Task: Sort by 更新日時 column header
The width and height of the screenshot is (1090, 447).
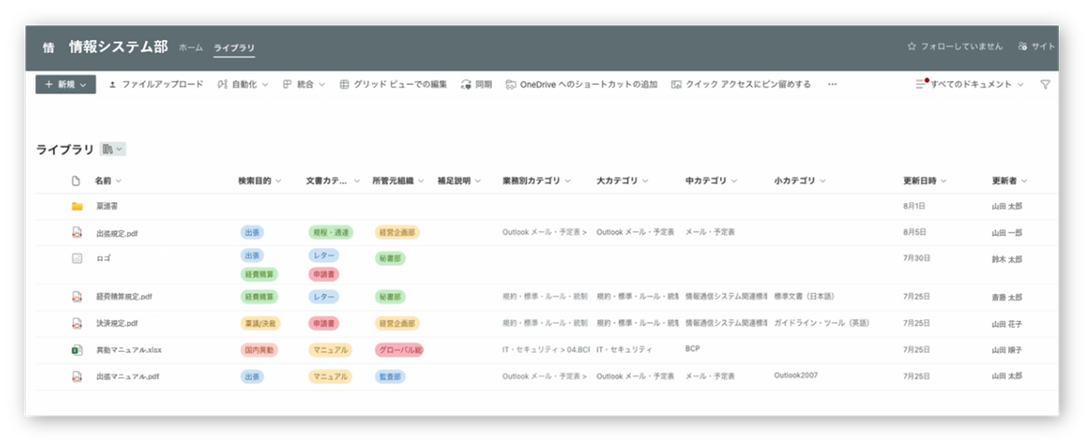Action: click(924, 181)
